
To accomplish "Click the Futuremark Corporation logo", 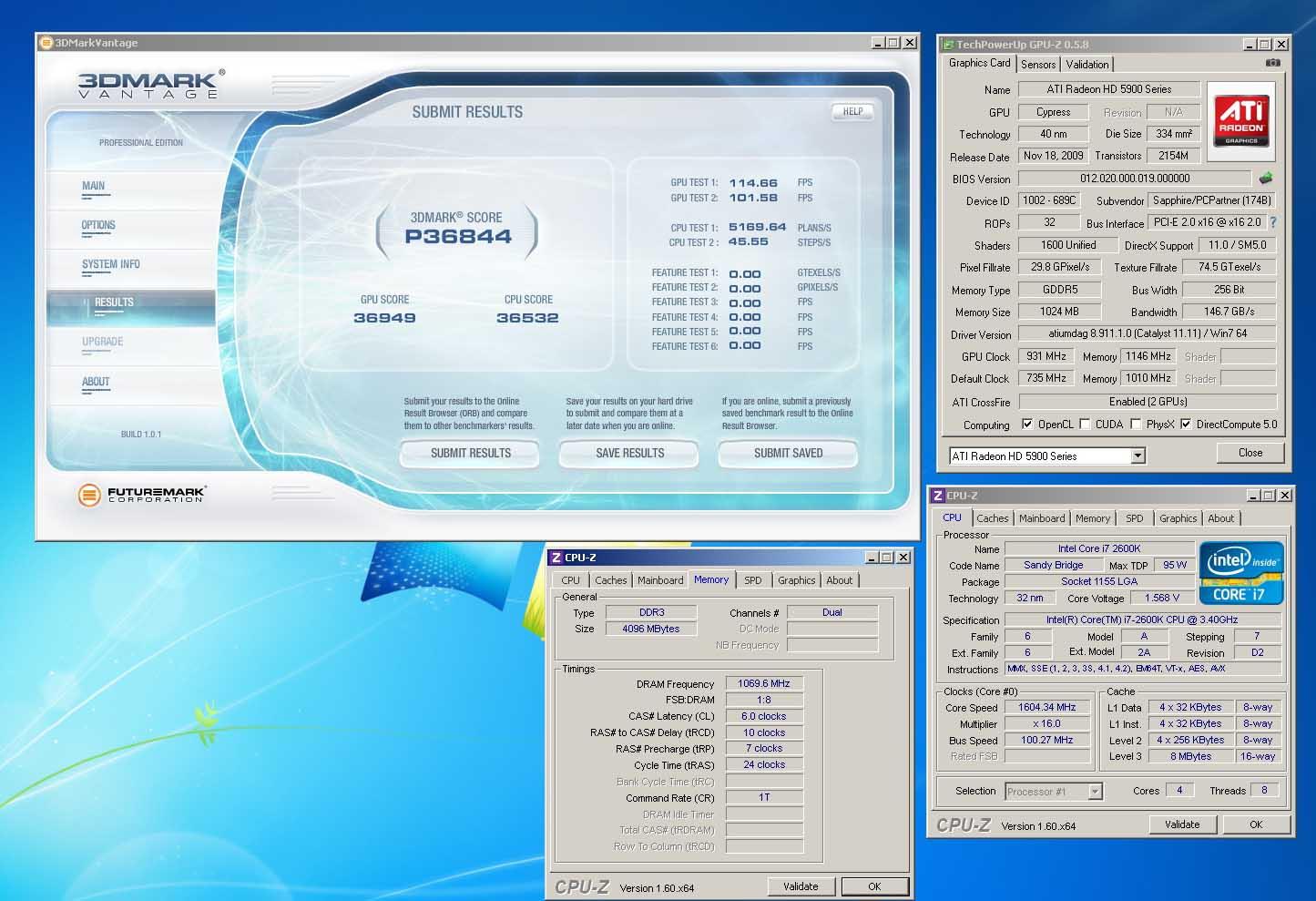I will [x=141, y=495].
